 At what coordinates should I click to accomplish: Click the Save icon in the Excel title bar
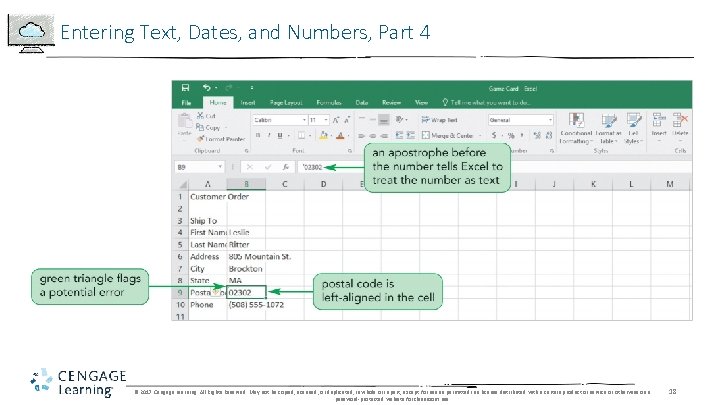point(186,88)
